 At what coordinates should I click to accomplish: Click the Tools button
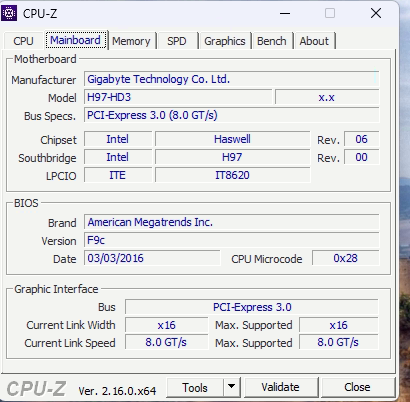pos(195,388)
